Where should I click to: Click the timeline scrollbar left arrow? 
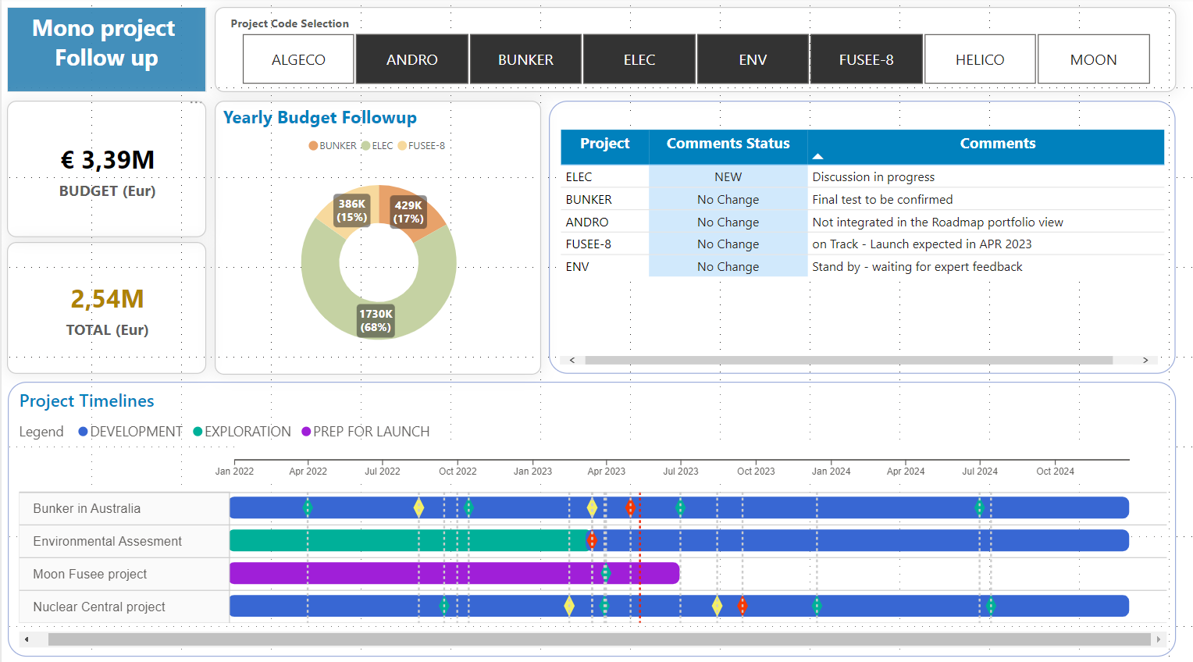27,639
